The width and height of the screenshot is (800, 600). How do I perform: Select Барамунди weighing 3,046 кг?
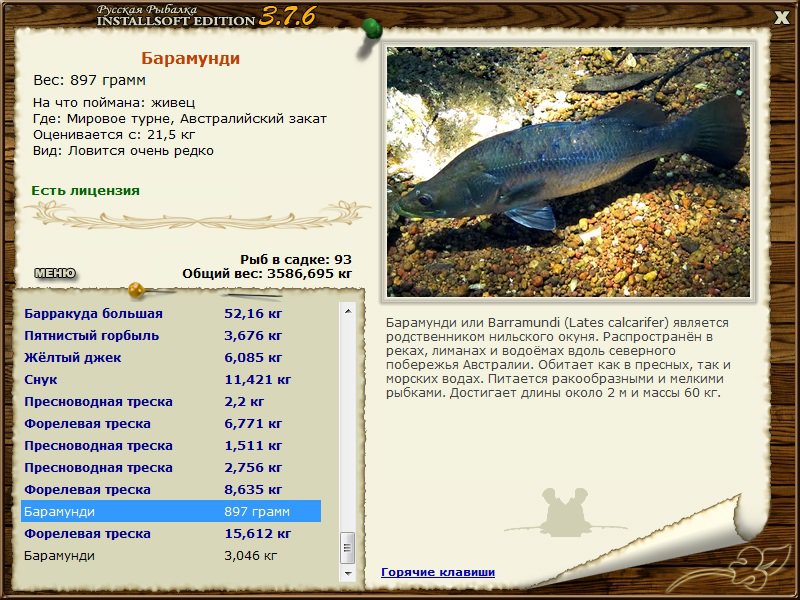pos(171,555)
